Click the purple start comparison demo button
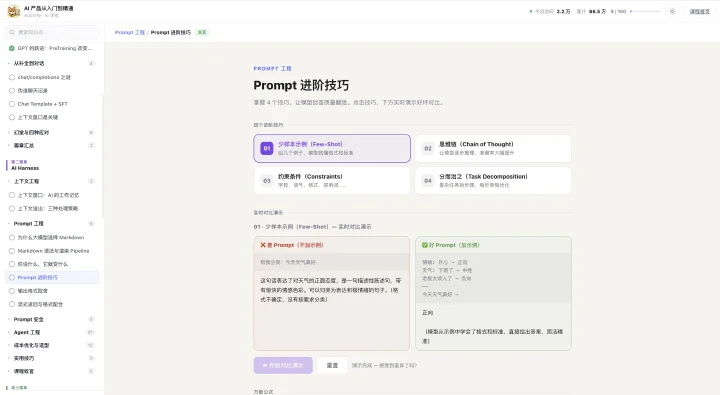Screen dimensions: 720x395 pyautogui.click(x=283, y=365)
